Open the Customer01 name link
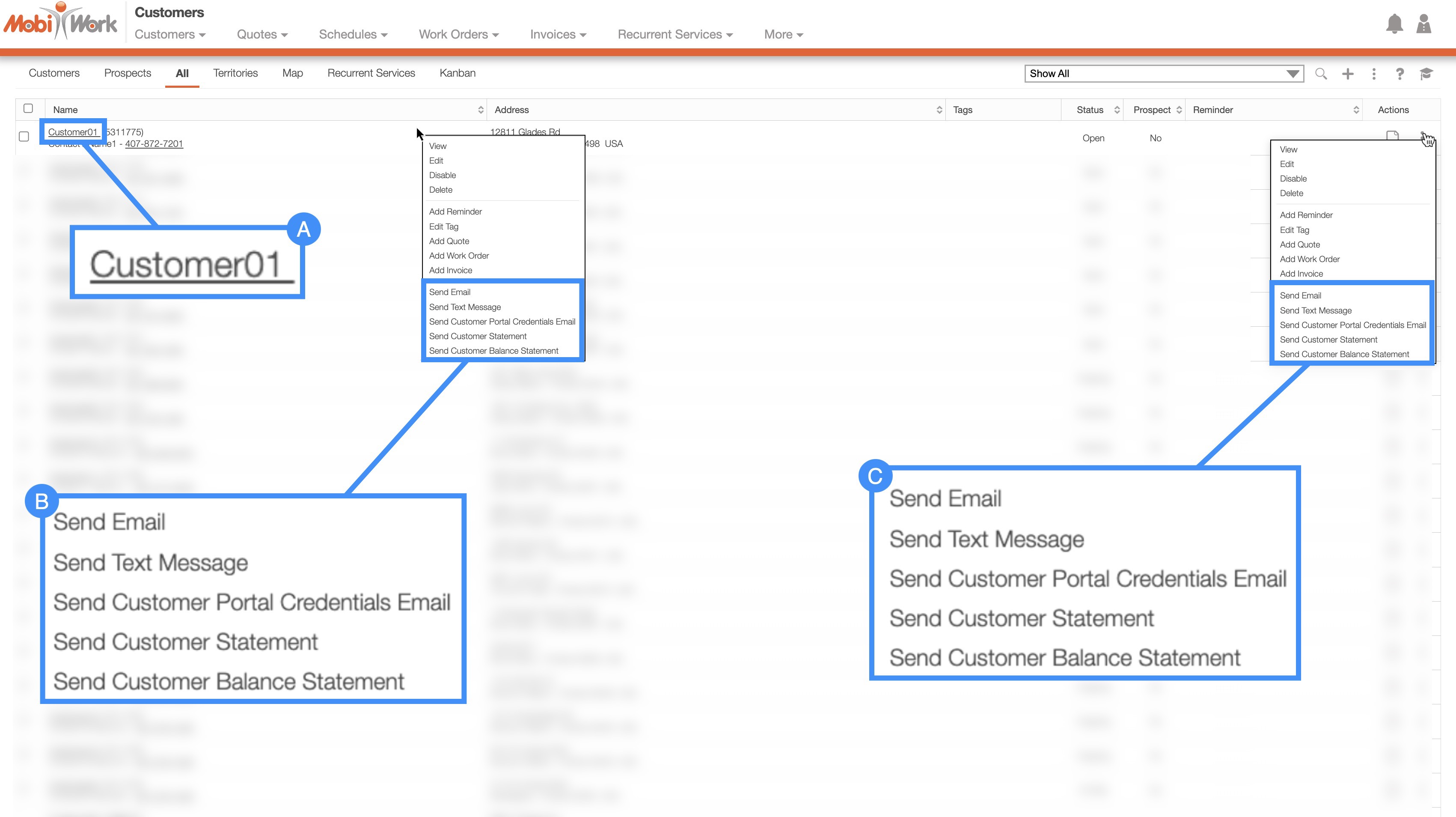The image size is (1456, 817). pos(72,132)
